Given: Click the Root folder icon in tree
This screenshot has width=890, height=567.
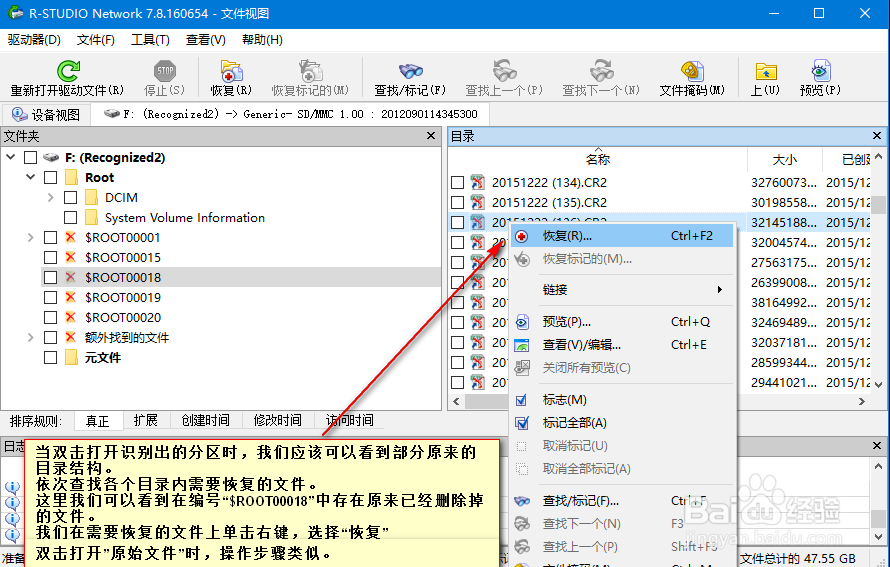Looking at the screenshot, I should click(72, 178).
